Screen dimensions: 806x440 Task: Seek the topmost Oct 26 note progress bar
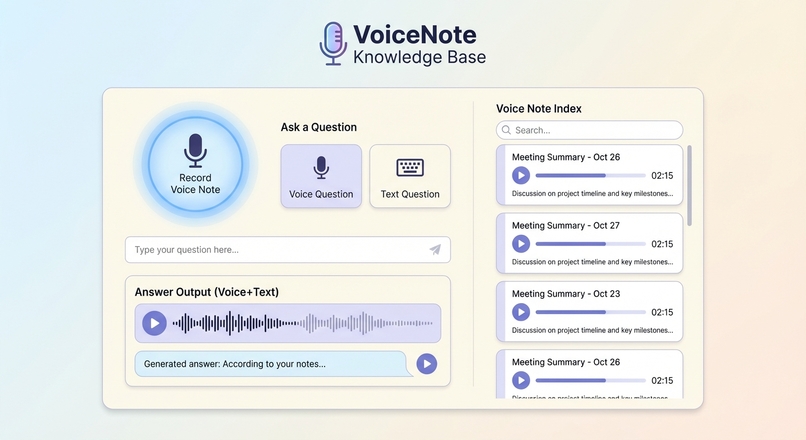click(x=591, y=175)
